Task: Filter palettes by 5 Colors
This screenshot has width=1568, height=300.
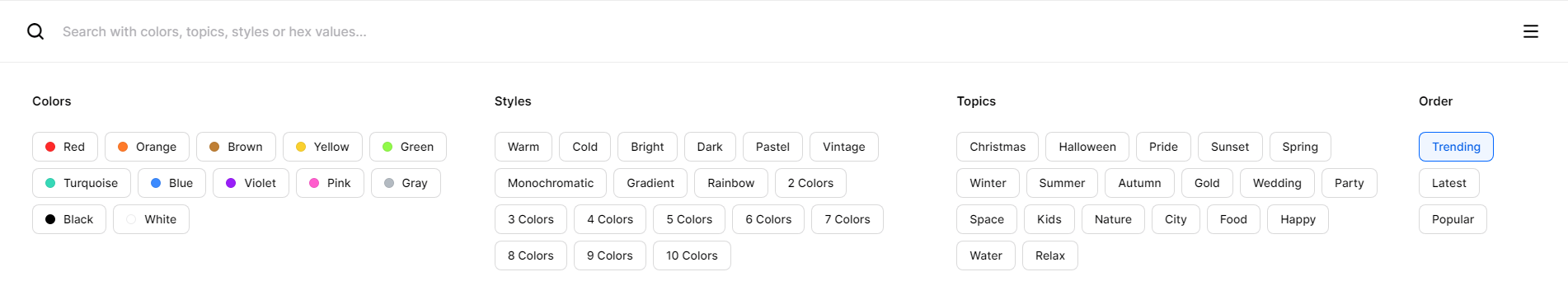Action: [689, 219]
